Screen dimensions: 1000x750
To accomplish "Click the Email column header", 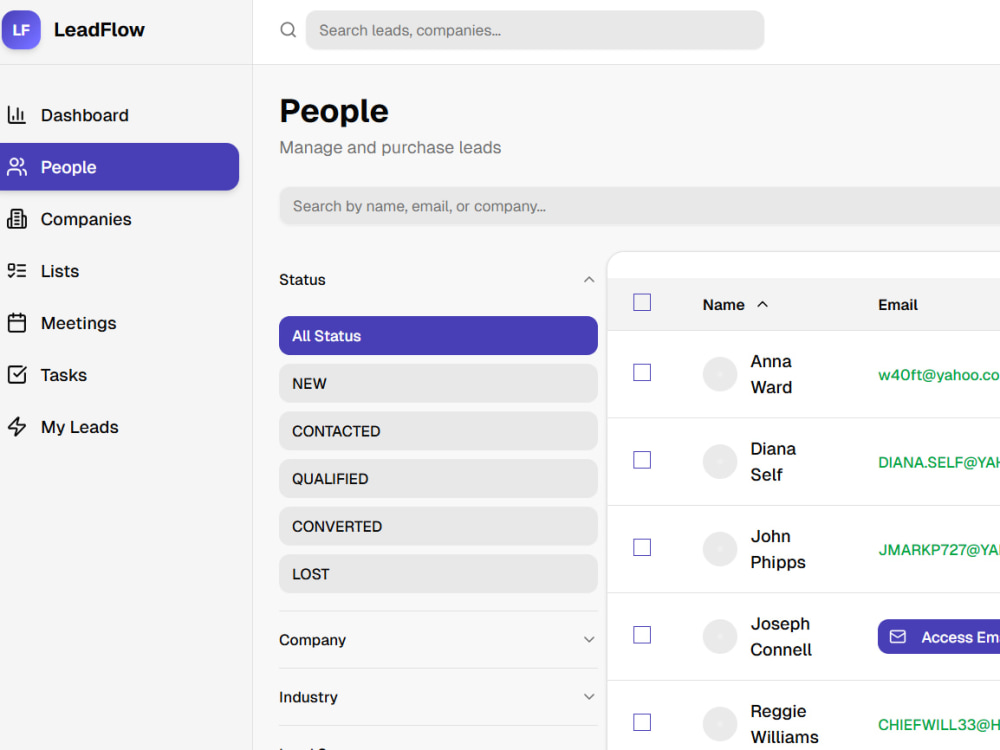I will (897, 305).
